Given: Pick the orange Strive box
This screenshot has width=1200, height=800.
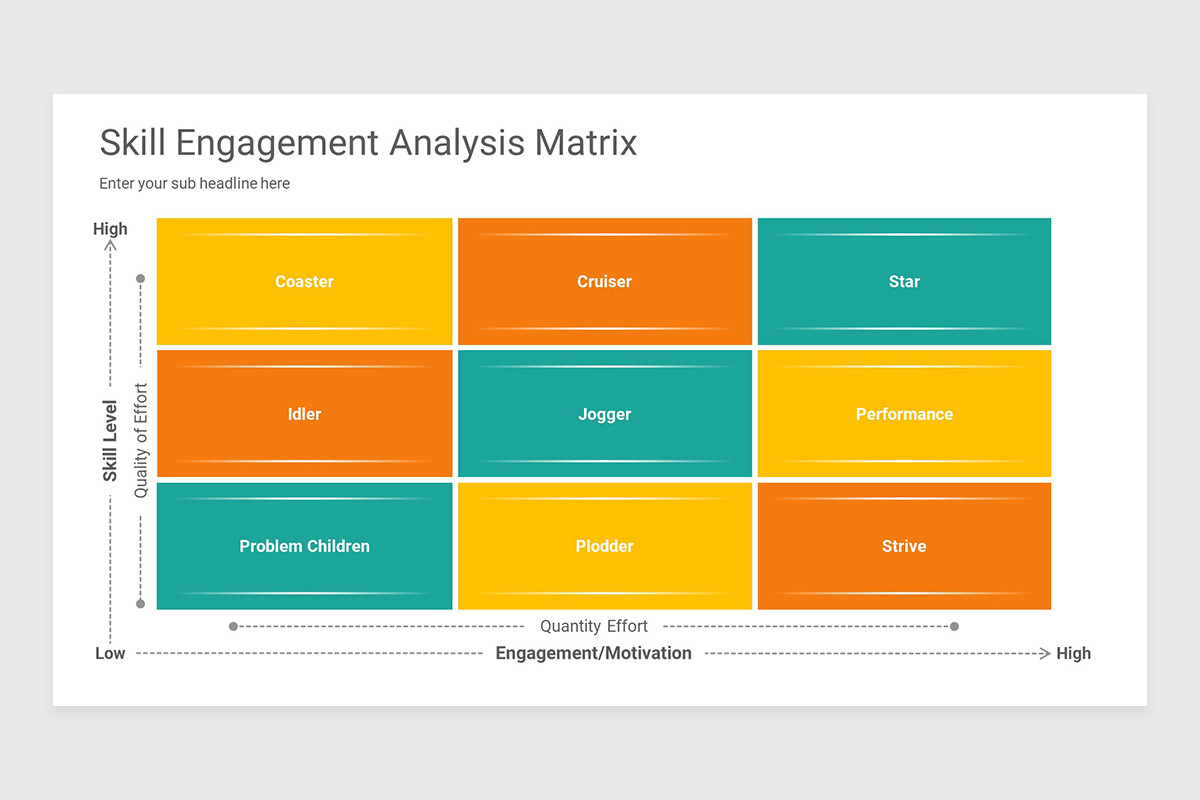Looking at the screenshot, I should pyautogui.click(x=904, y=546).
